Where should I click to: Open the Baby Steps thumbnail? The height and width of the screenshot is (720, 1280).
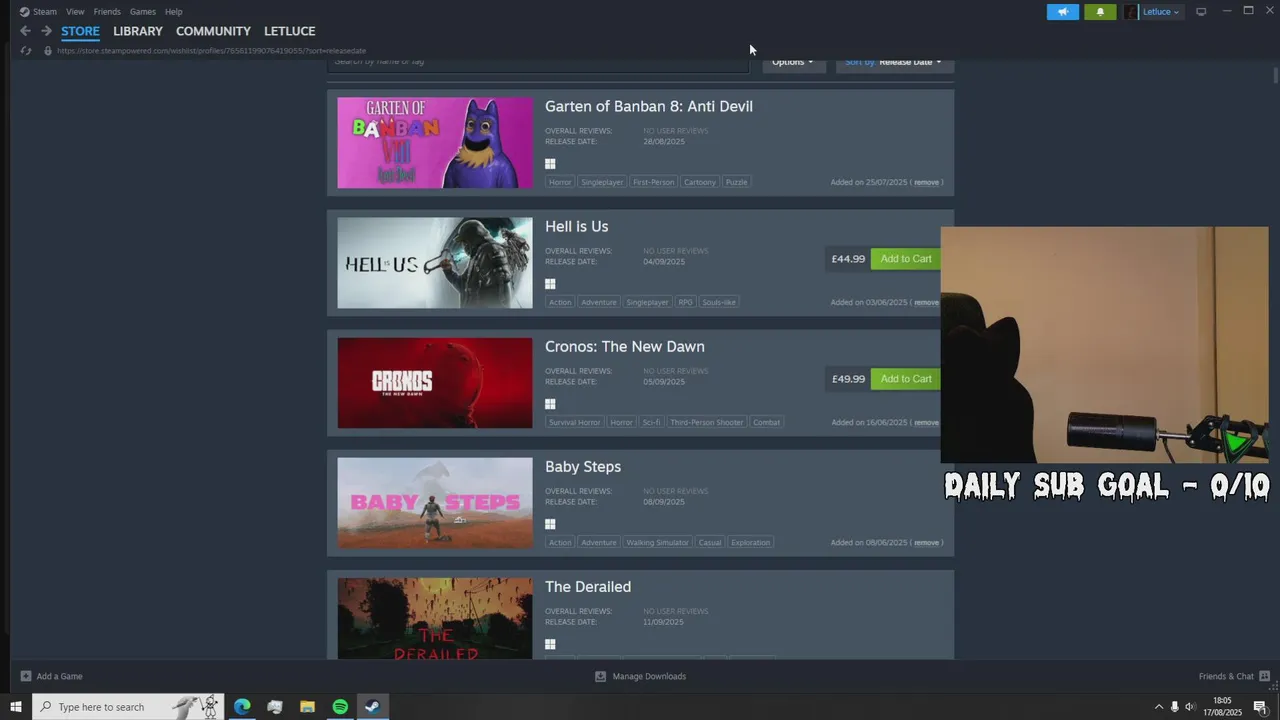tap(435, 502)
